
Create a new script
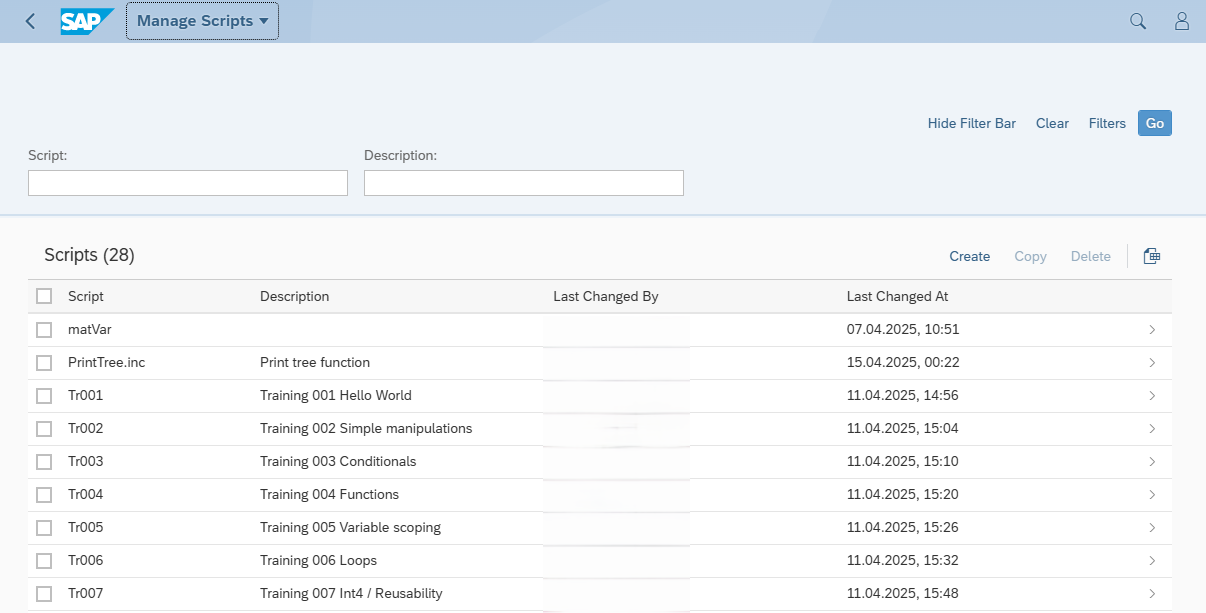969,256
